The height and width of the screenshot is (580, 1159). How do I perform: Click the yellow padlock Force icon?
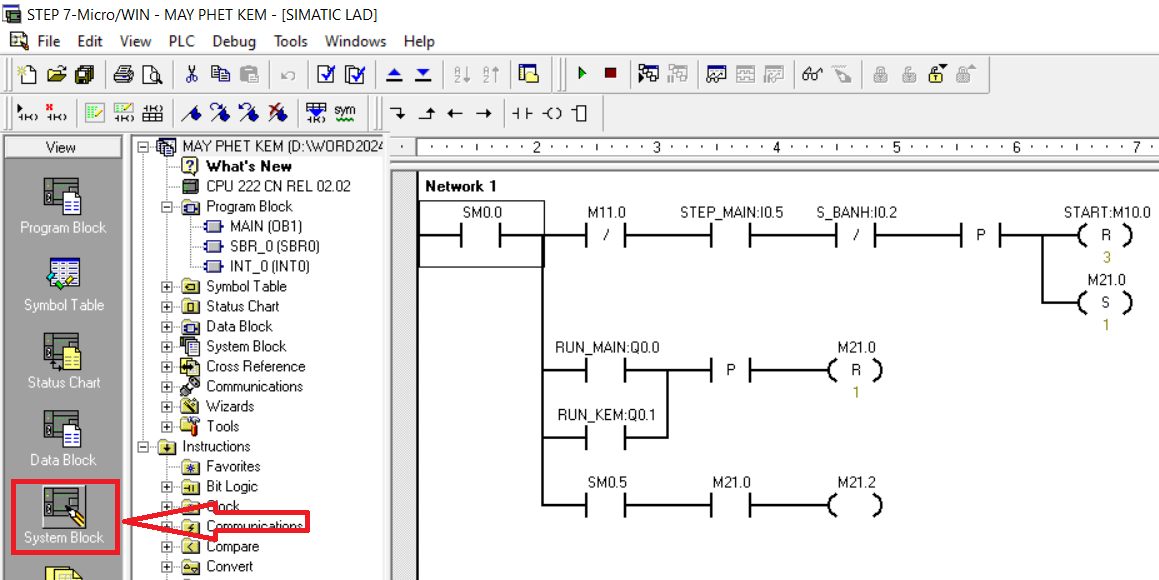937,74
